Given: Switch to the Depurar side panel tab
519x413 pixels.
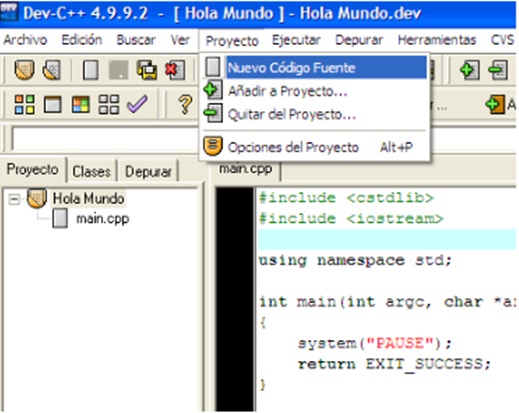Looking at the screenshot, I should 148,172.
